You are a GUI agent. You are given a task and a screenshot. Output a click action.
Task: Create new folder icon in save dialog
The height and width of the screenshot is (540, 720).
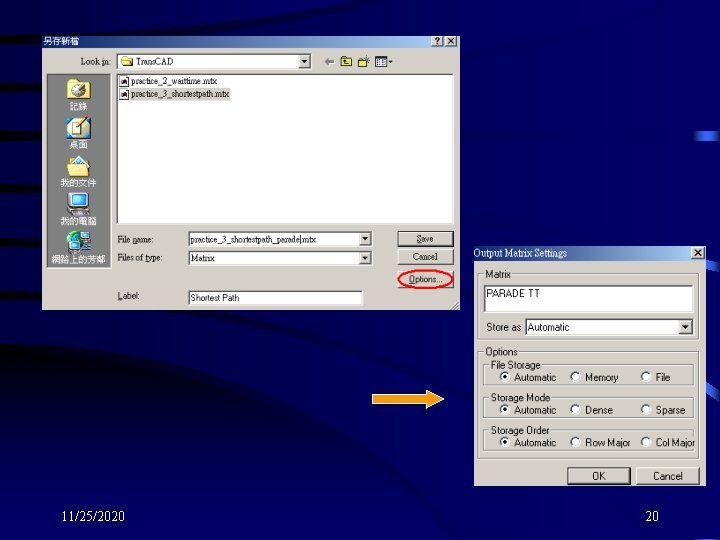[364, 62]
